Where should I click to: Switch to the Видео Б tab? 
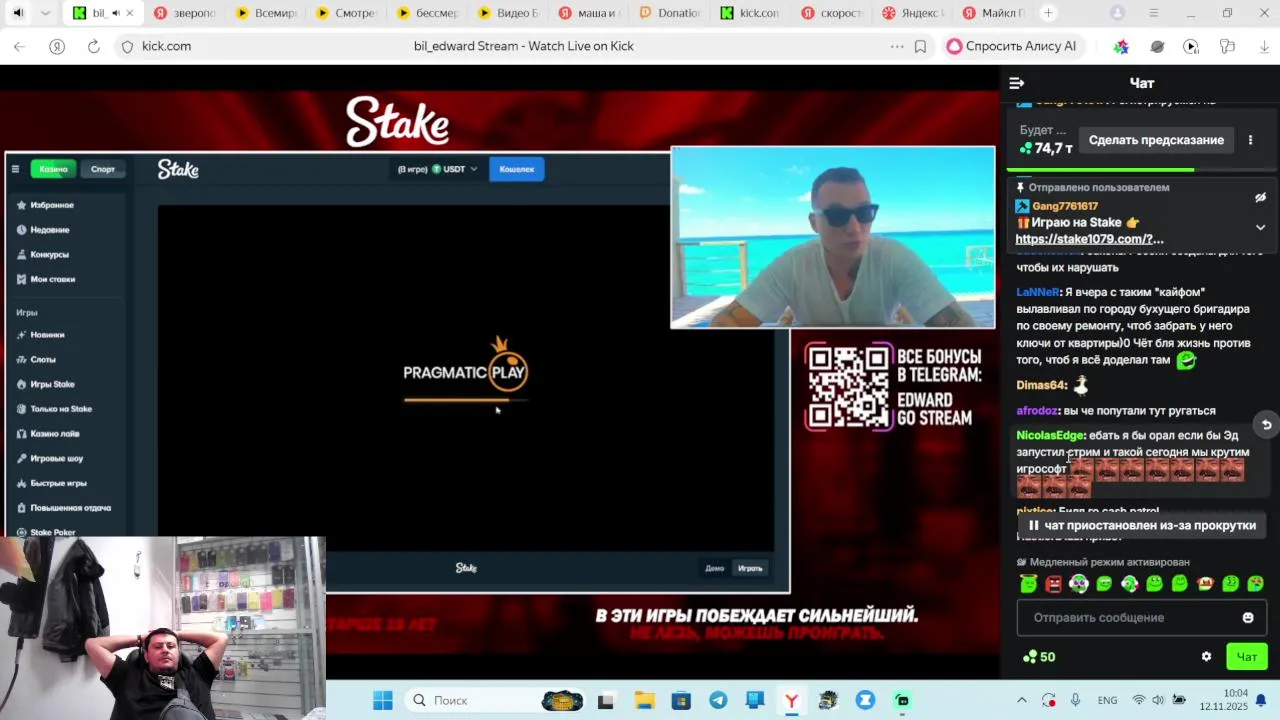(508, 13)
